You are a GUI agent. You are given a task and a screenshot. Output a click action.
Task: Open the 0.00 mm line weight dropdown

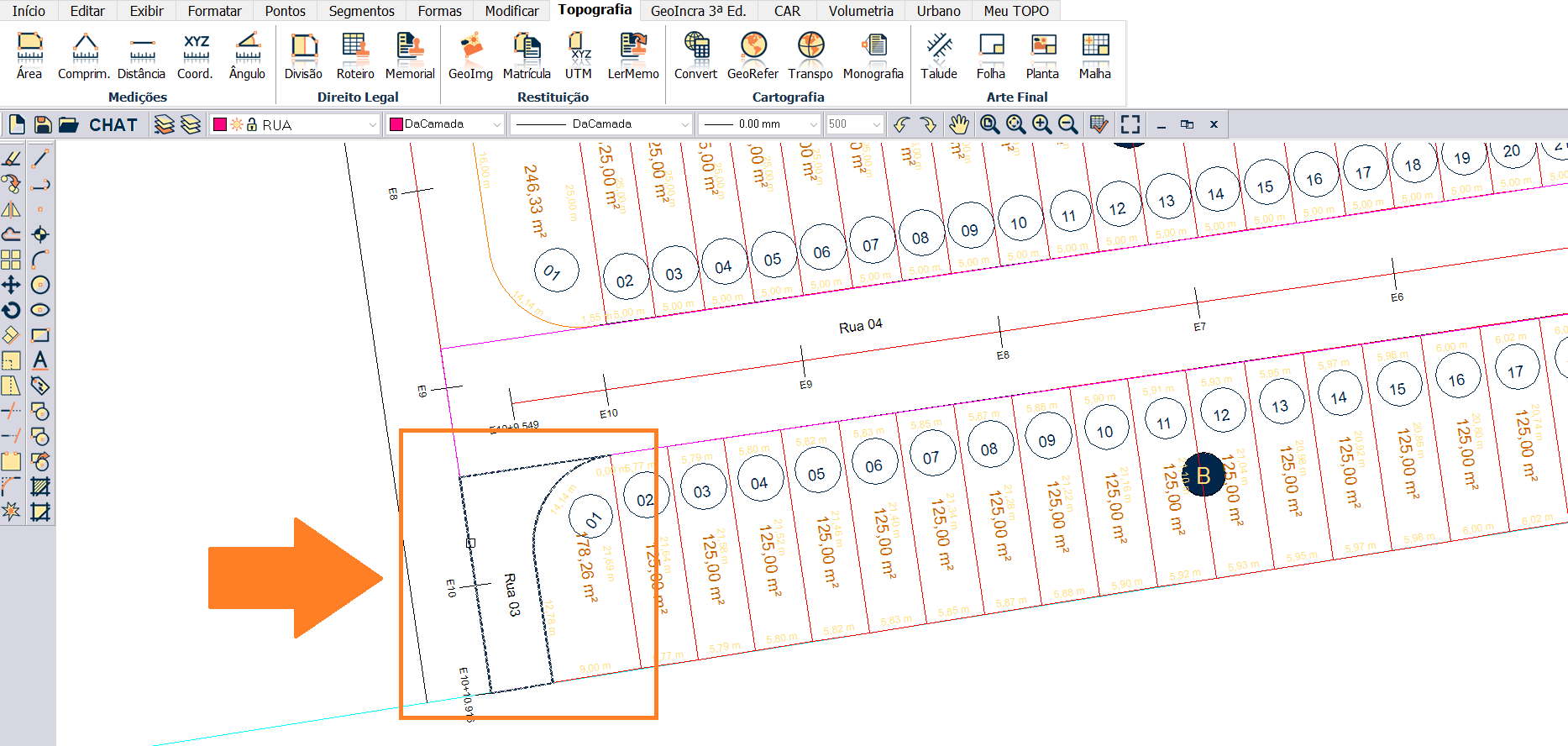tap(812, 124)
